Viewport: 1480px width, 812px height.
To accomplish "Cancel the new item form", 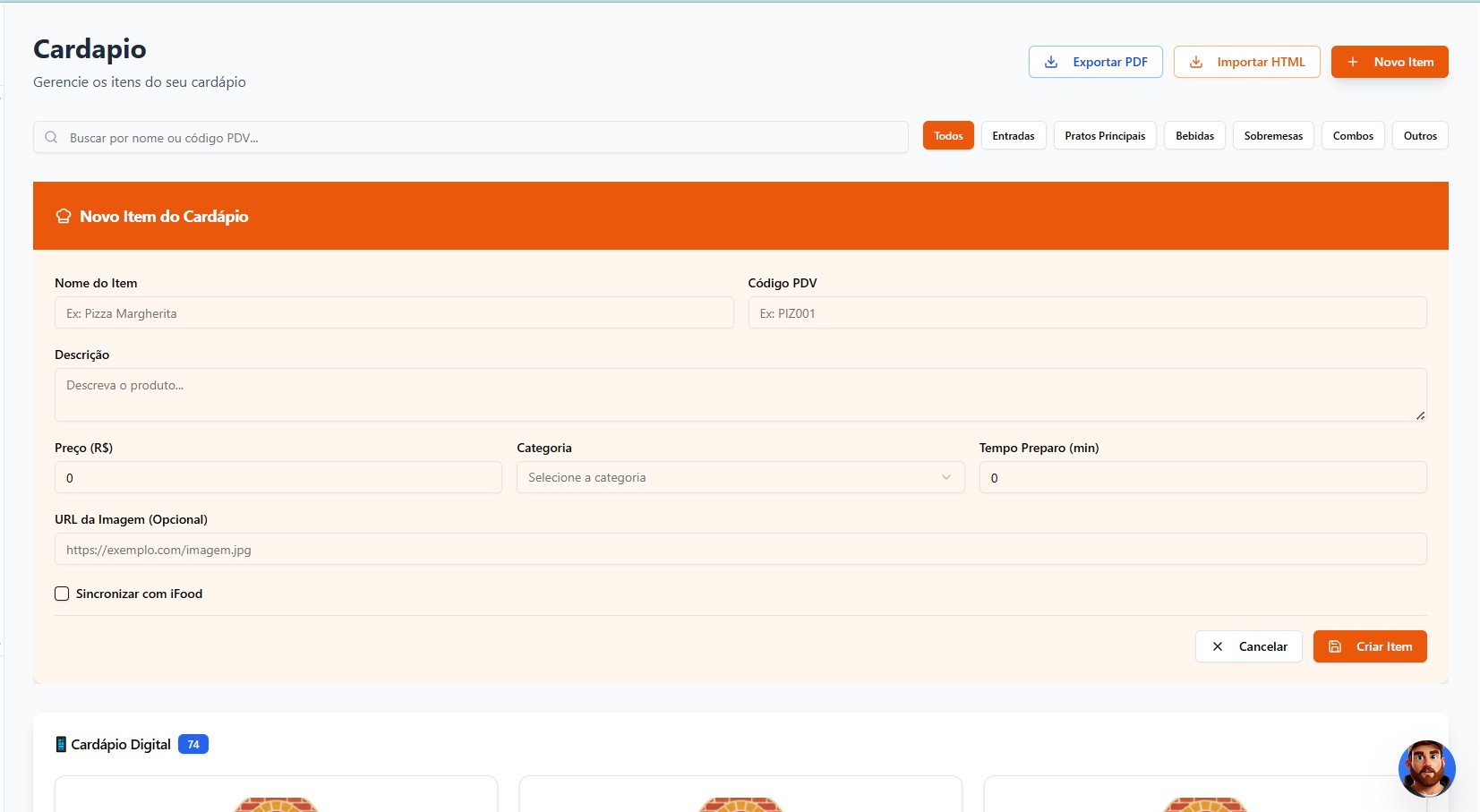I will click(1249, 646).
